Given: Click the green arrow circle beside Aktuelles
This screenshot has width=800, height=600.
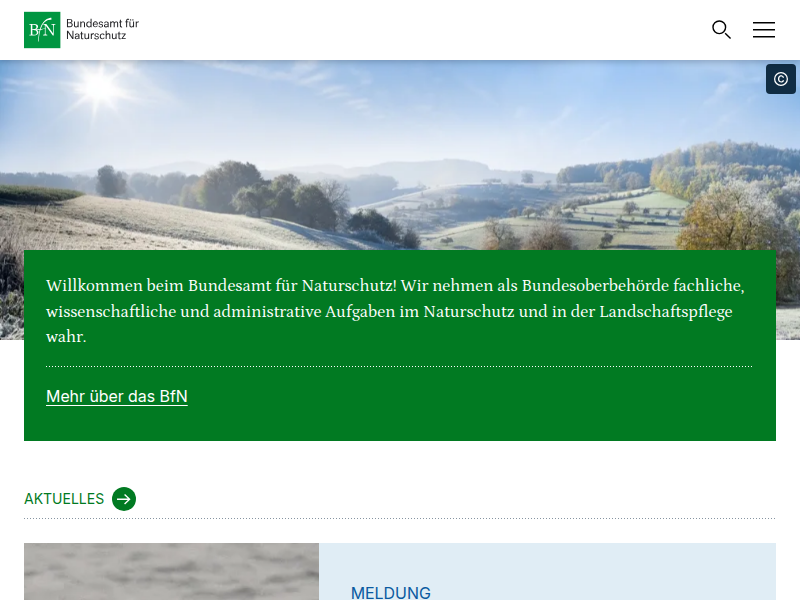Looking at the screenshot, I should click(124, 499).
